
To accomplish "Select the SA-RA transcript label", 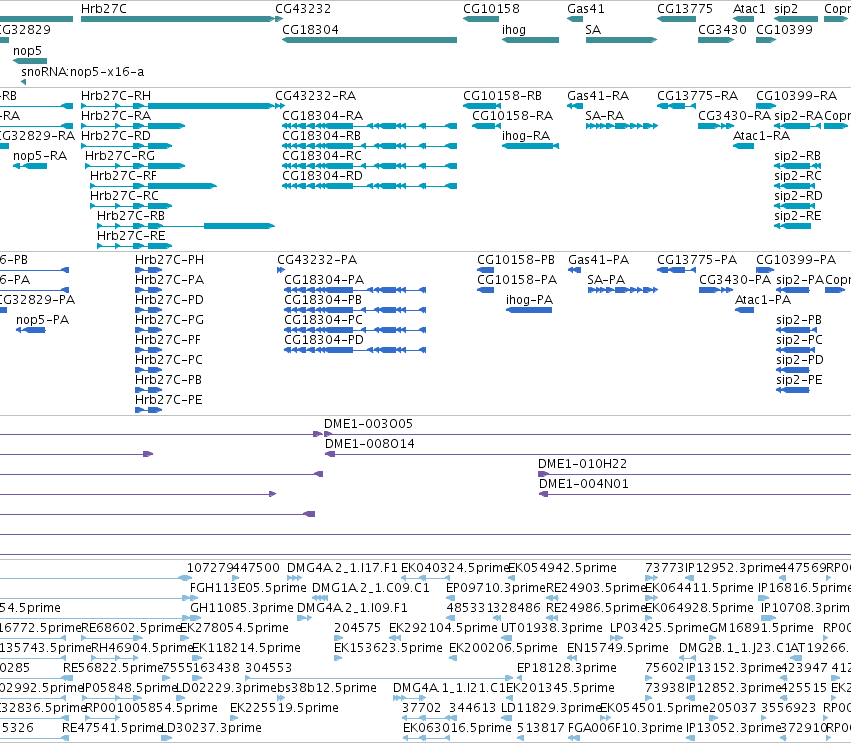I will click(x=605, y=116).
